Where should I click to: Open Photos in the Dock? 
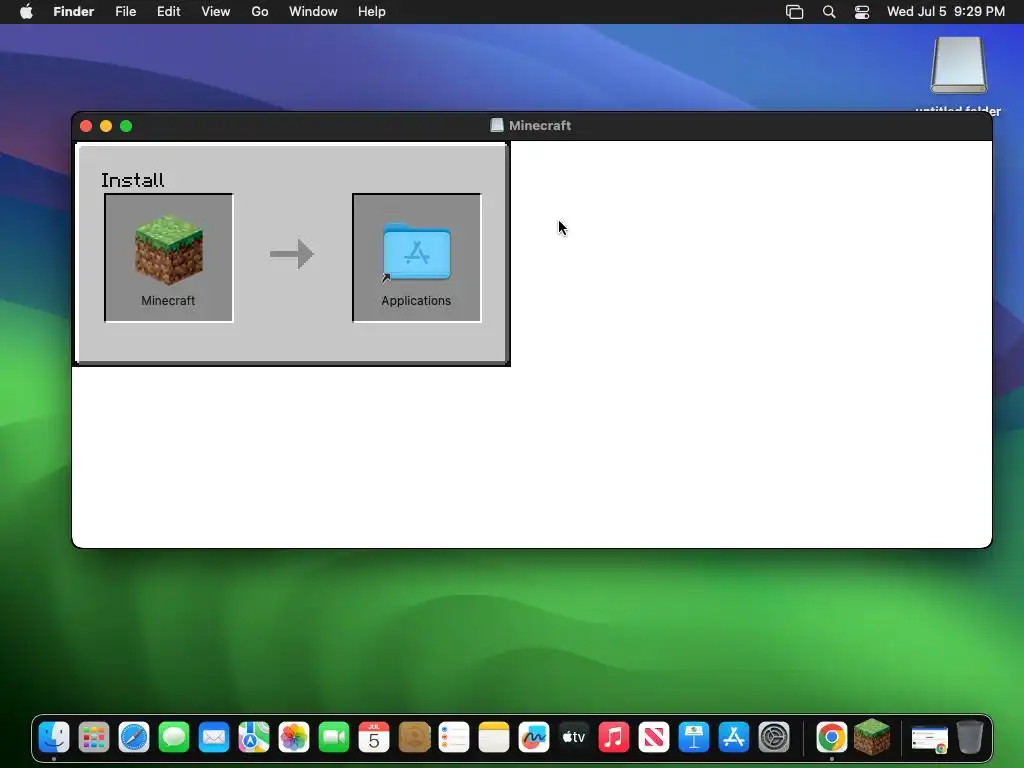(294, 737)
